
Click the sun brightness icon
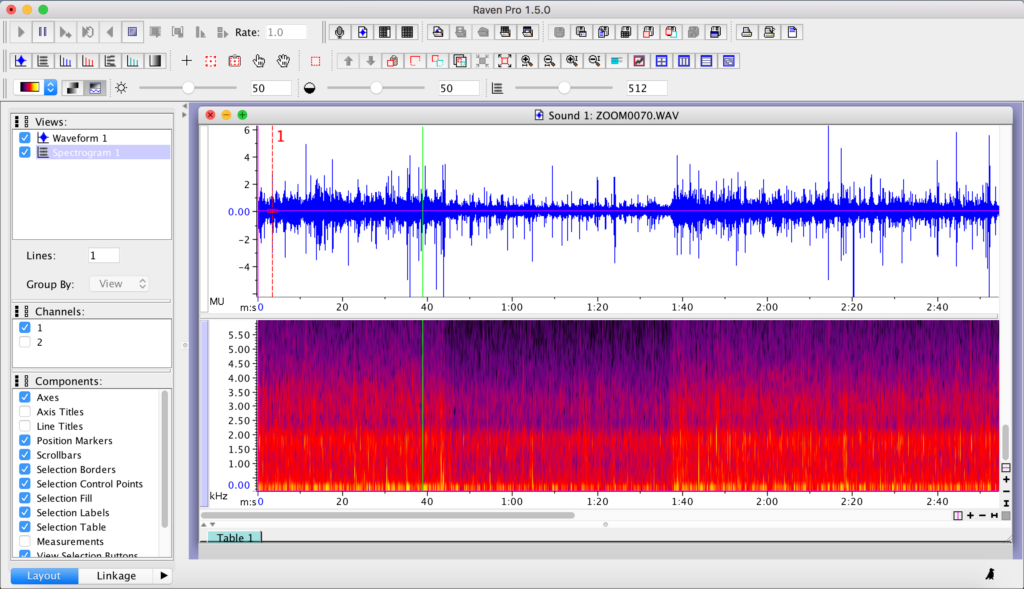[x=121, y=88]
